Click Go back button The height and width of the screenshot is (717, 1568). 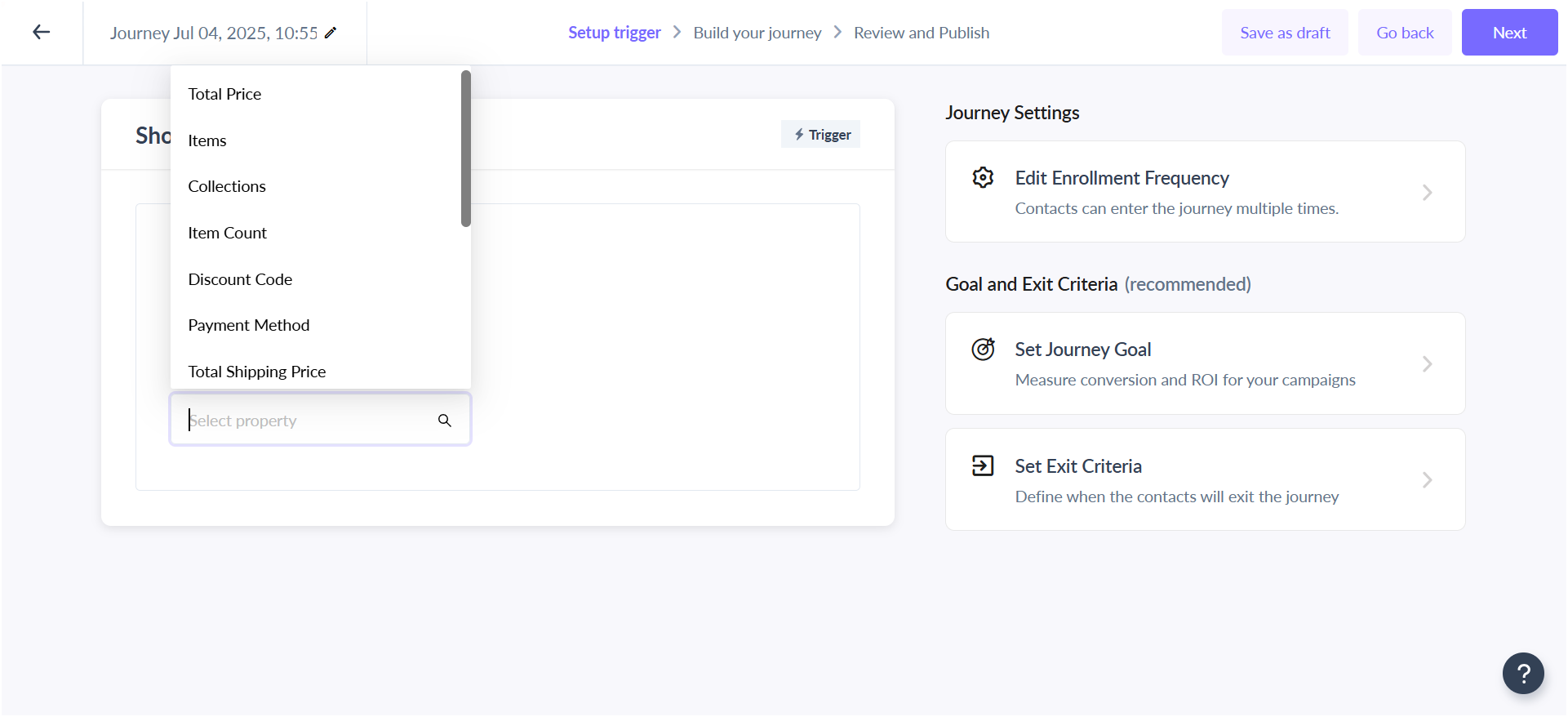pos(1405,33)
